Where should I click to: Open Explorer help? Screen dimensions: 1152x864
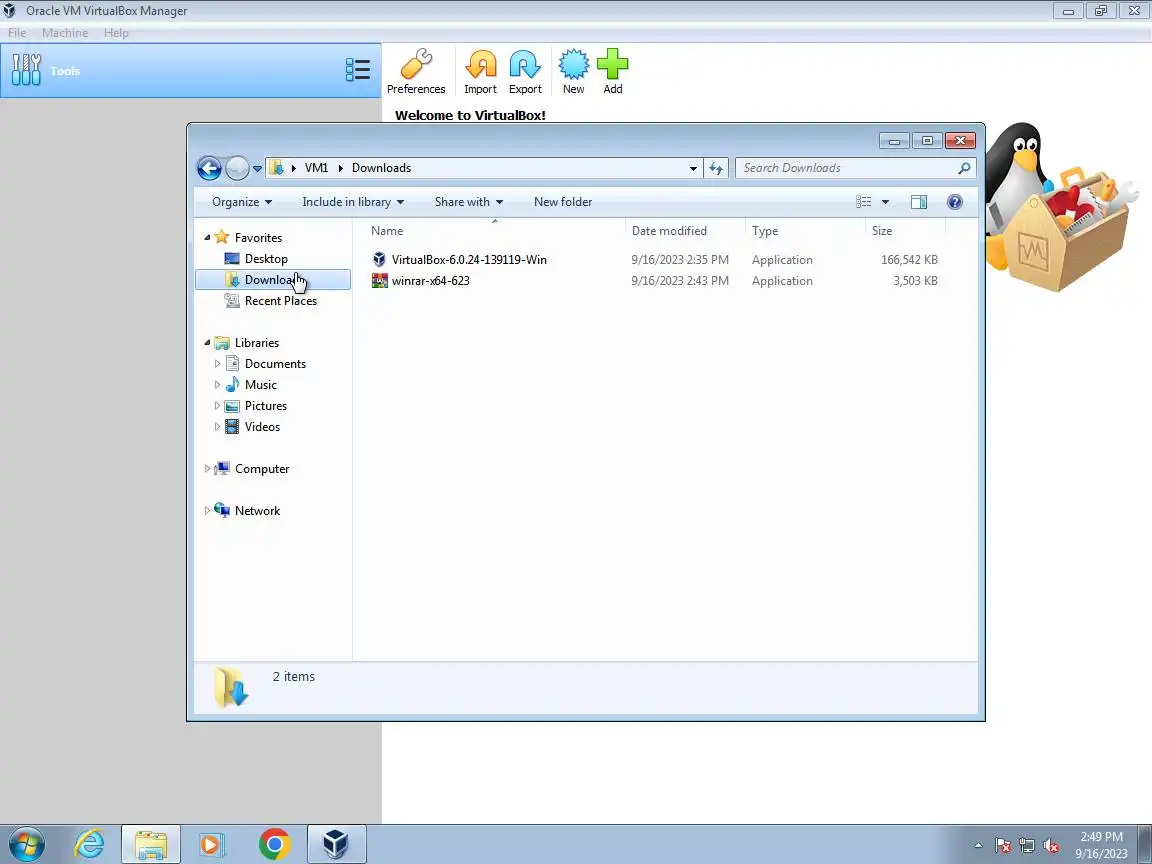(x=954, y=202)
